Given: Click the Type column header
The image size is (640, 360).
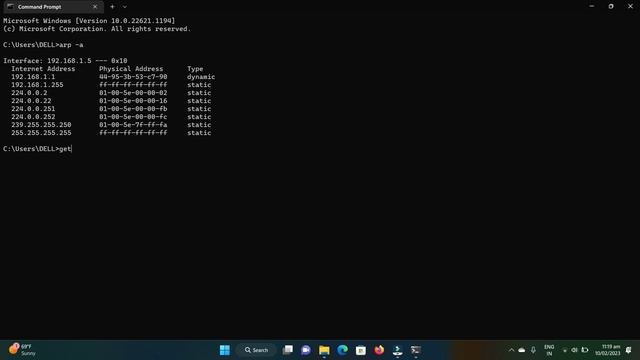Looking at the screenshot, I should [195, 69].
